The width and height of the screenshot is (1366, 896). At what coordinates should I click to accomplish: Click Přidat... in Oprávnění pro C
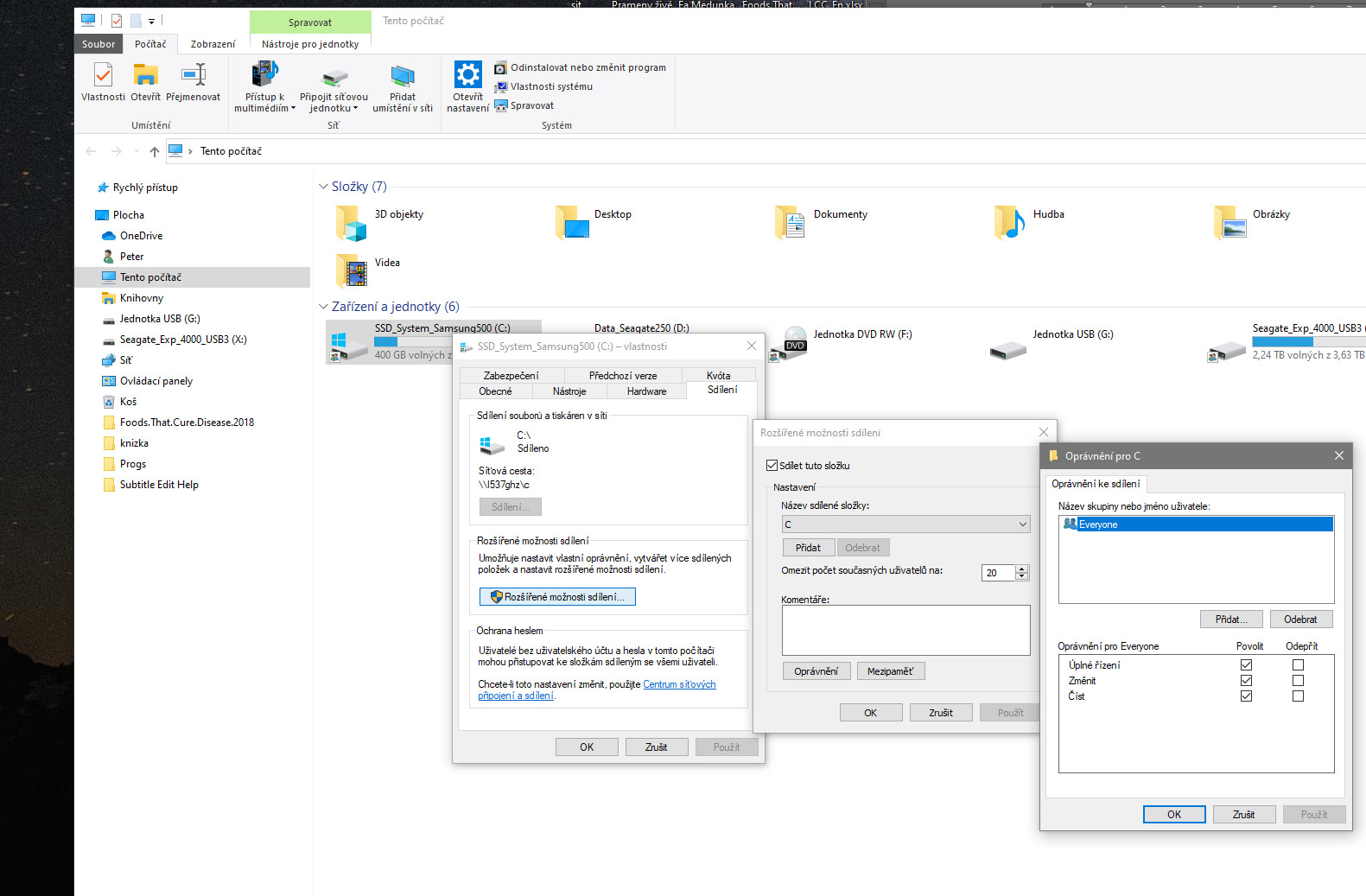(1231, 620)
